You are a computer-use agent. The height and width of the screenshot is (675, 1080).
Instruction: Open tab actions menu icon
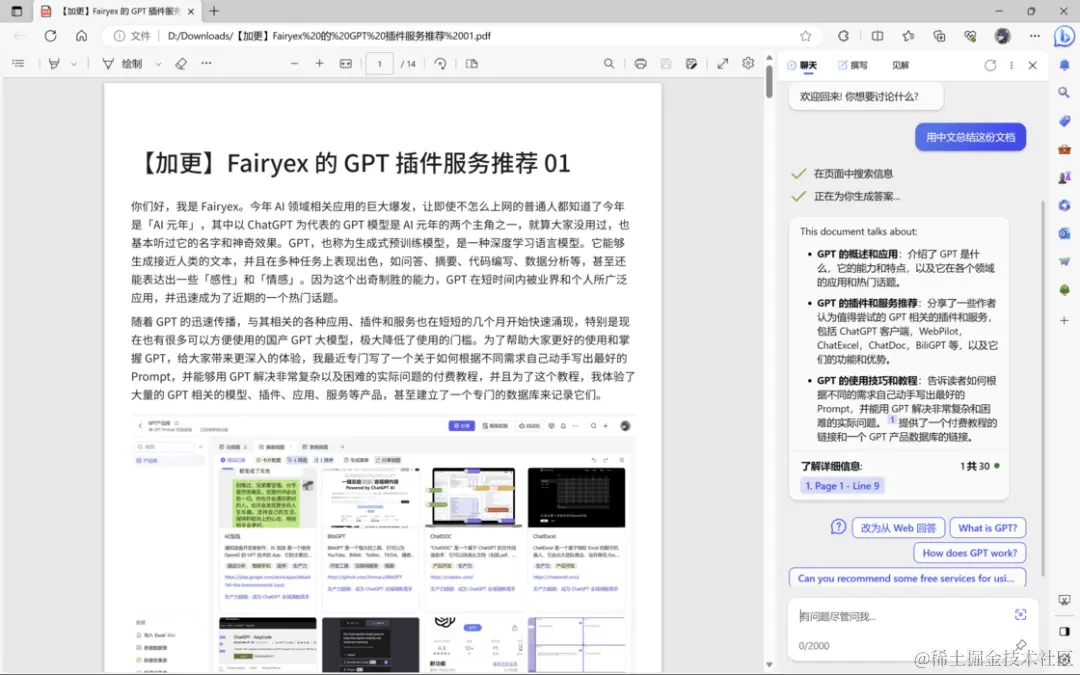(17, 11)
